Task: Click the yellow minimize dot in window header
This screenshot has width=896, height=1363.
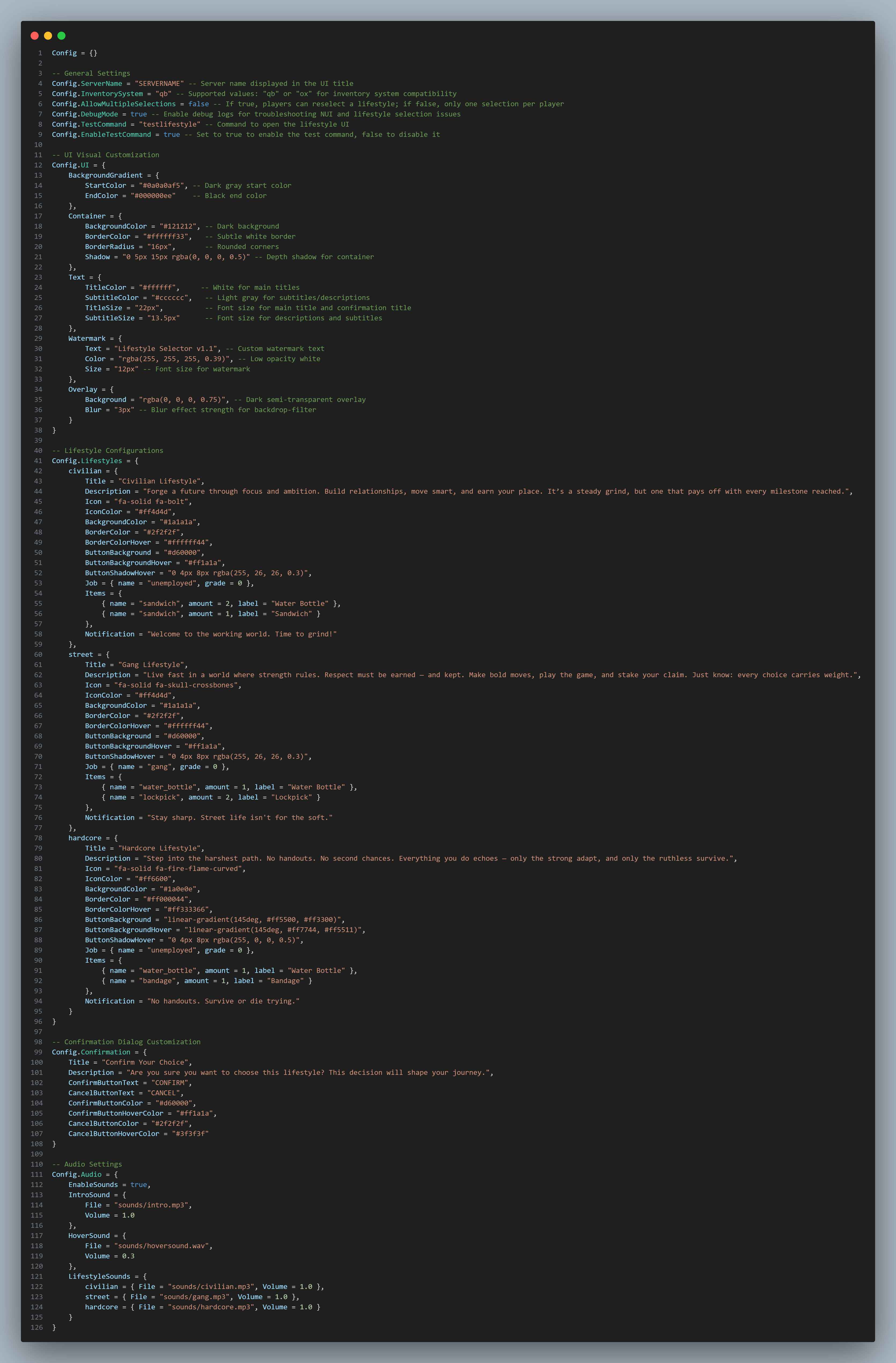Action: (x=48, y=35)
